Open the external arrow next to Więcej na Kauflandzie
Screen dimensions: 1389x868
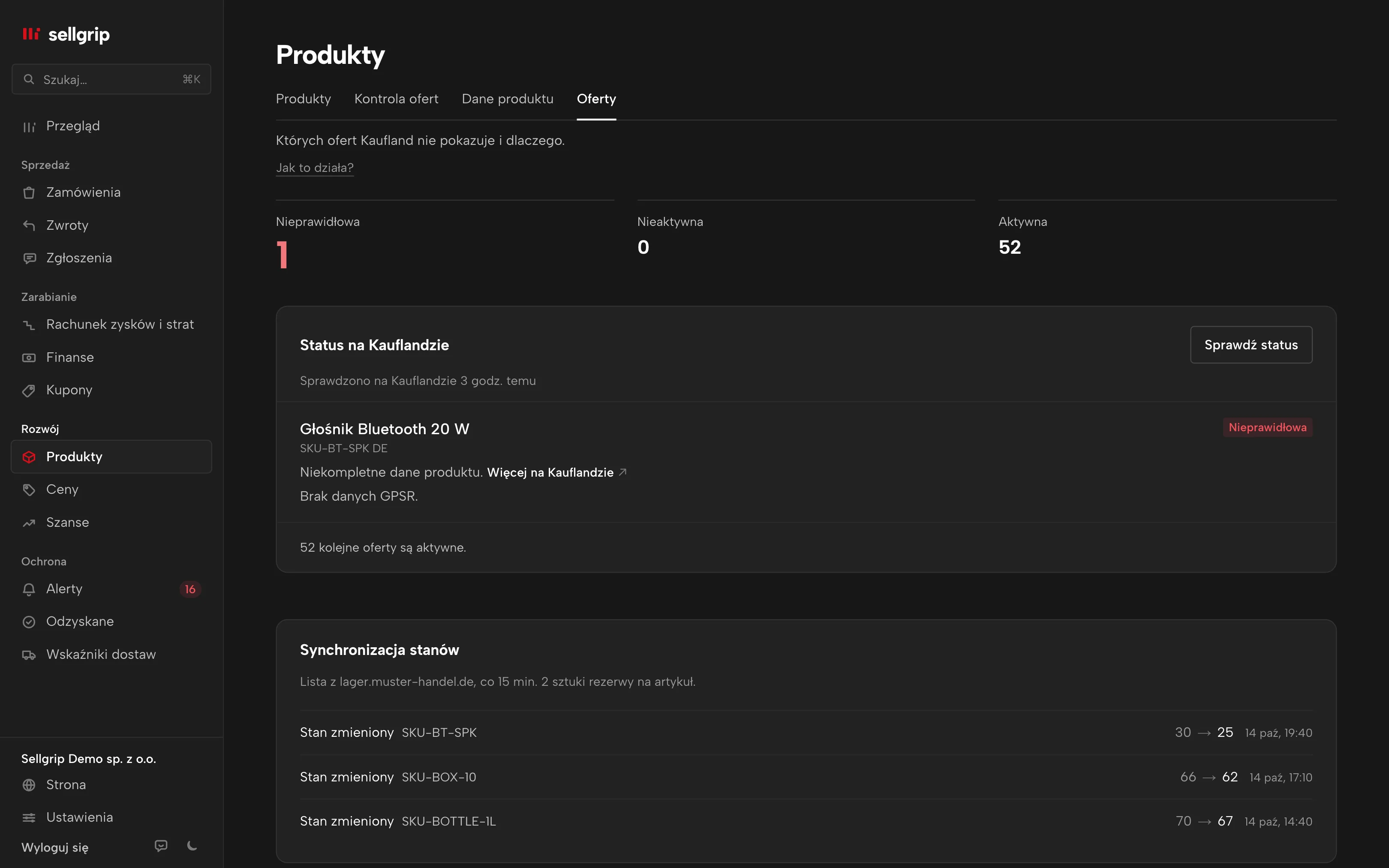pyautogui.click(x=623, y=472)
